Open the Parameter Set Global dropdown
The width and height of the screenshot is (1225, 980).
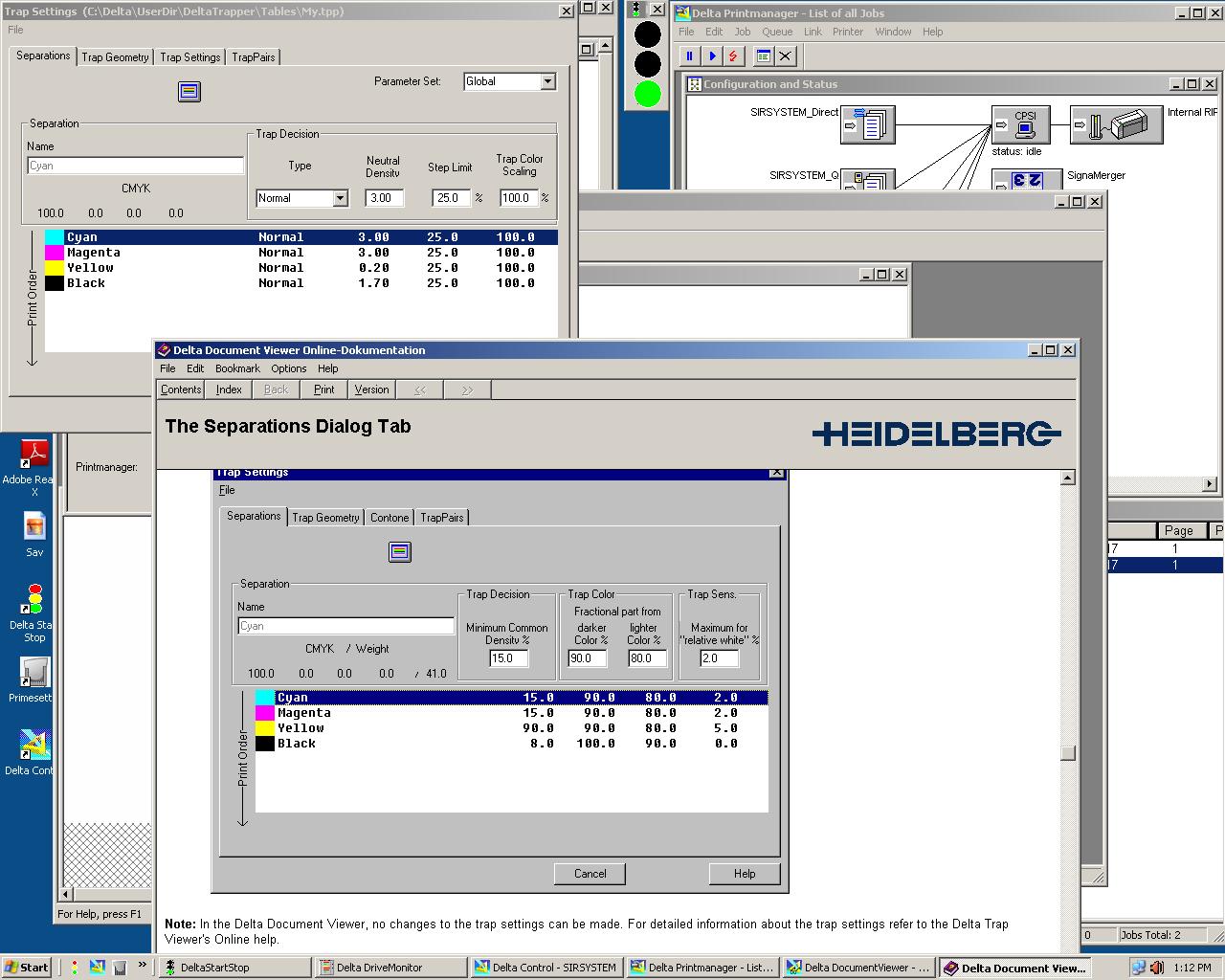548,82
